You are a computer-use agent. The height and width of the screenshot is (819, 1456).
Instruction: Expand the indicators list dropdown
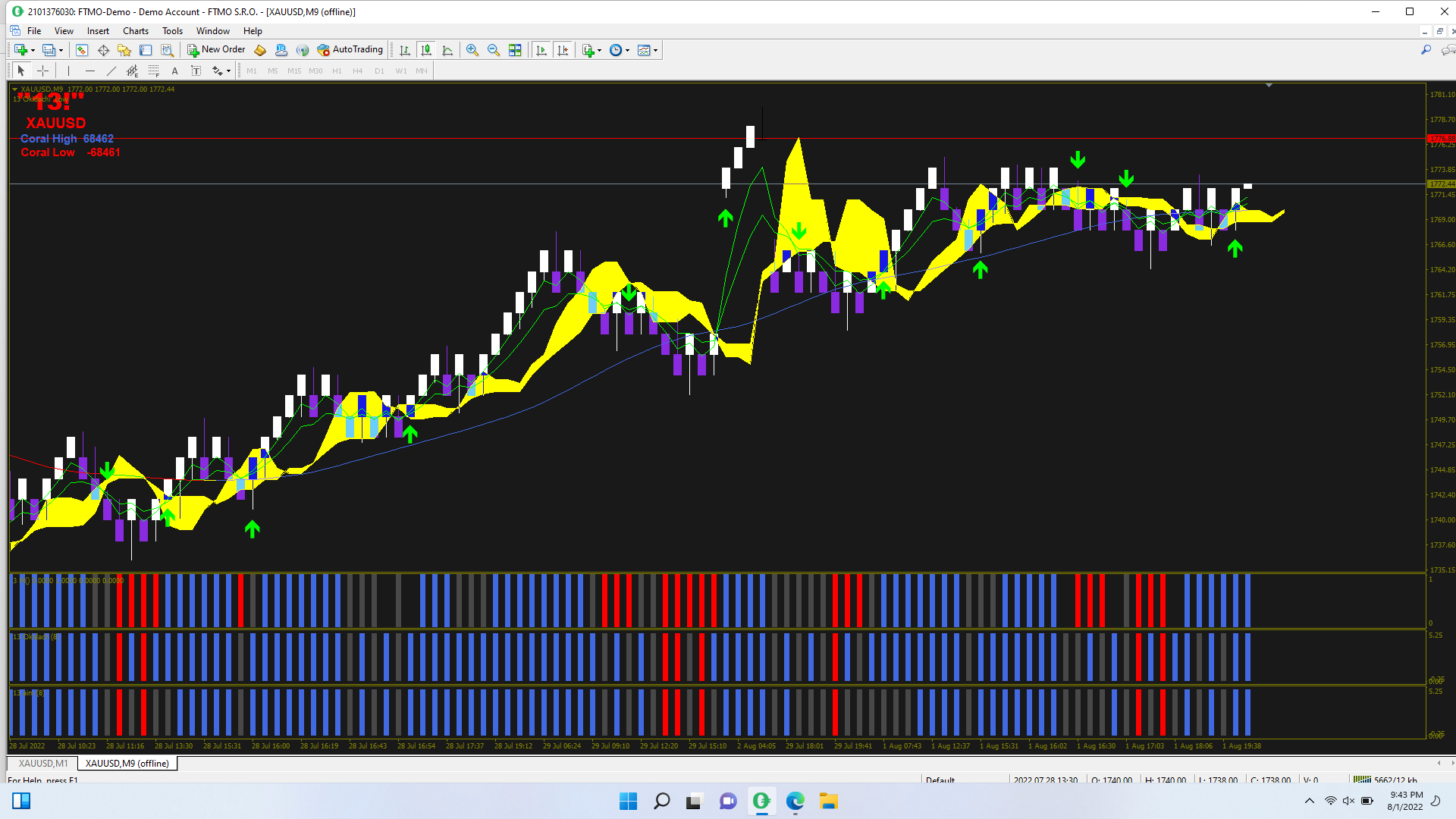click(x=599, y=51)
